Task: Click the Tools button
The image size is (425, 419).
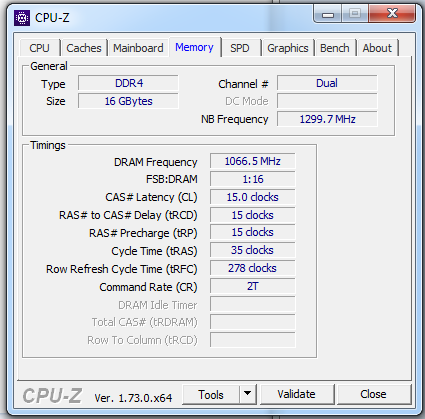Action: click(211, 395)
